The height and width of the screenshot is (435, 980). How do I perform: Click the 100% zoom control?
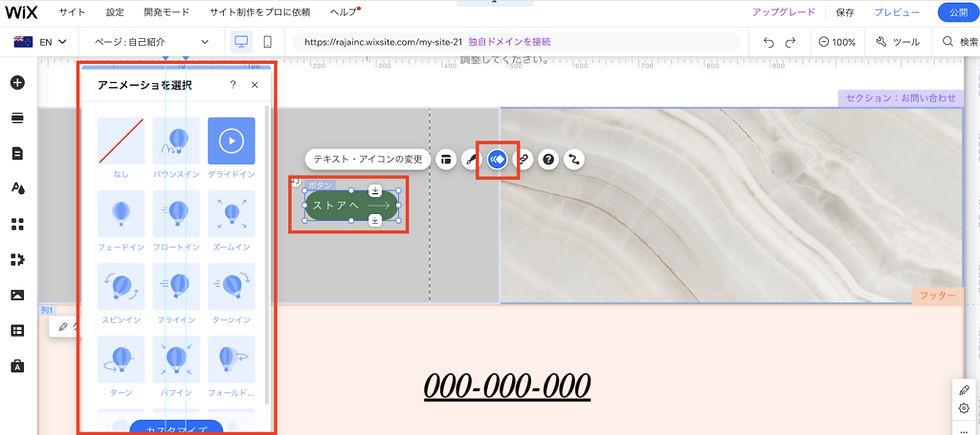click(836, 42)
